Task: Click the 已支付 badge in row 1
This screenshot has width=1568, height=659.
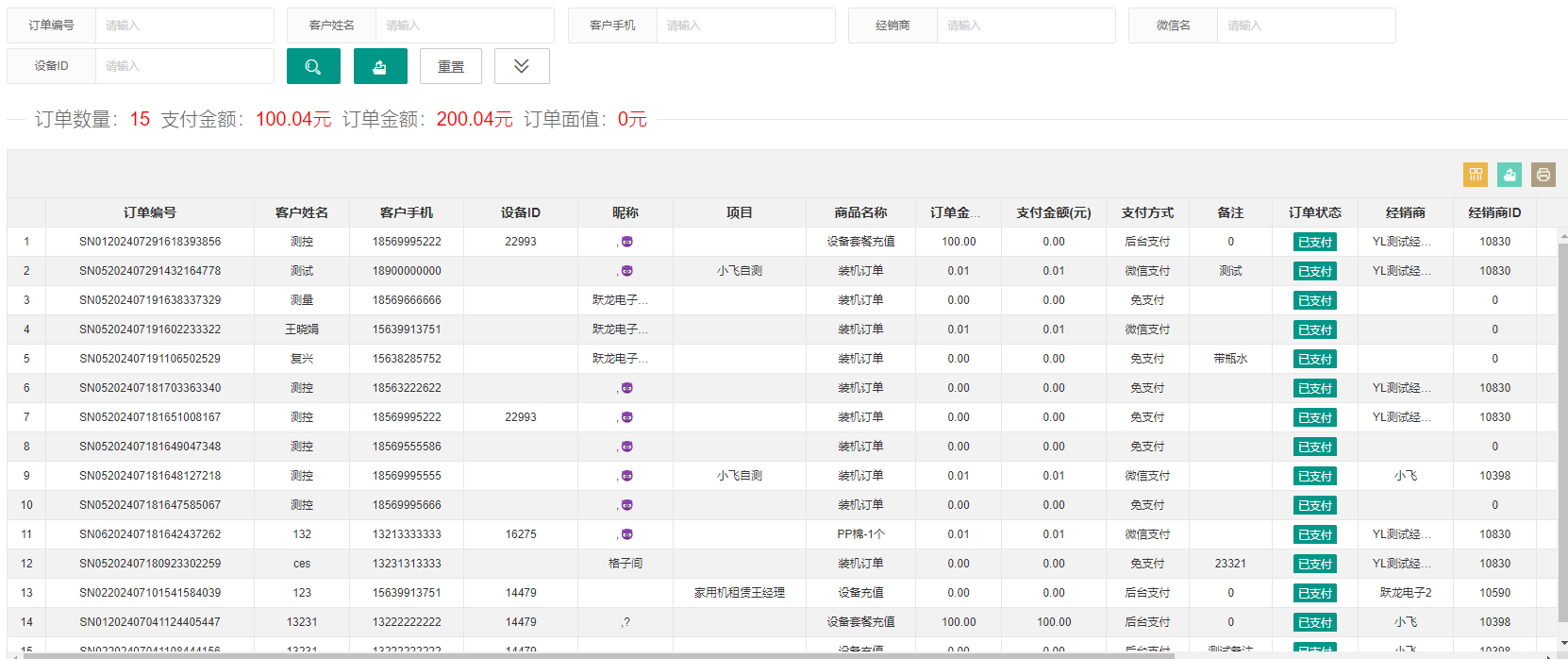Action: (1315, 243)
